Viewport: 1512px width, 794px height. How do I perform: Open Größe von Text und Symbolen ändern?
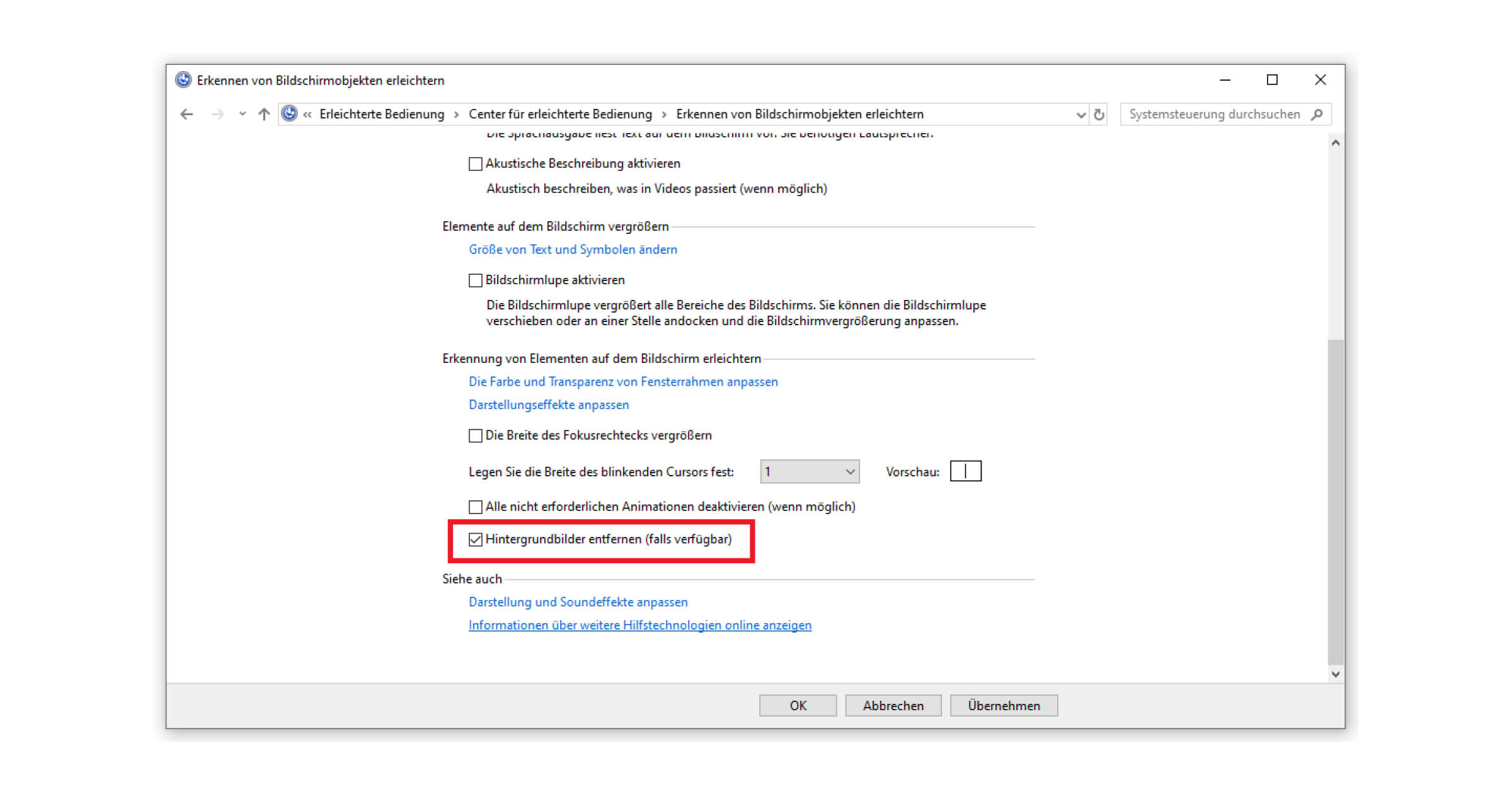click(573, 250)
